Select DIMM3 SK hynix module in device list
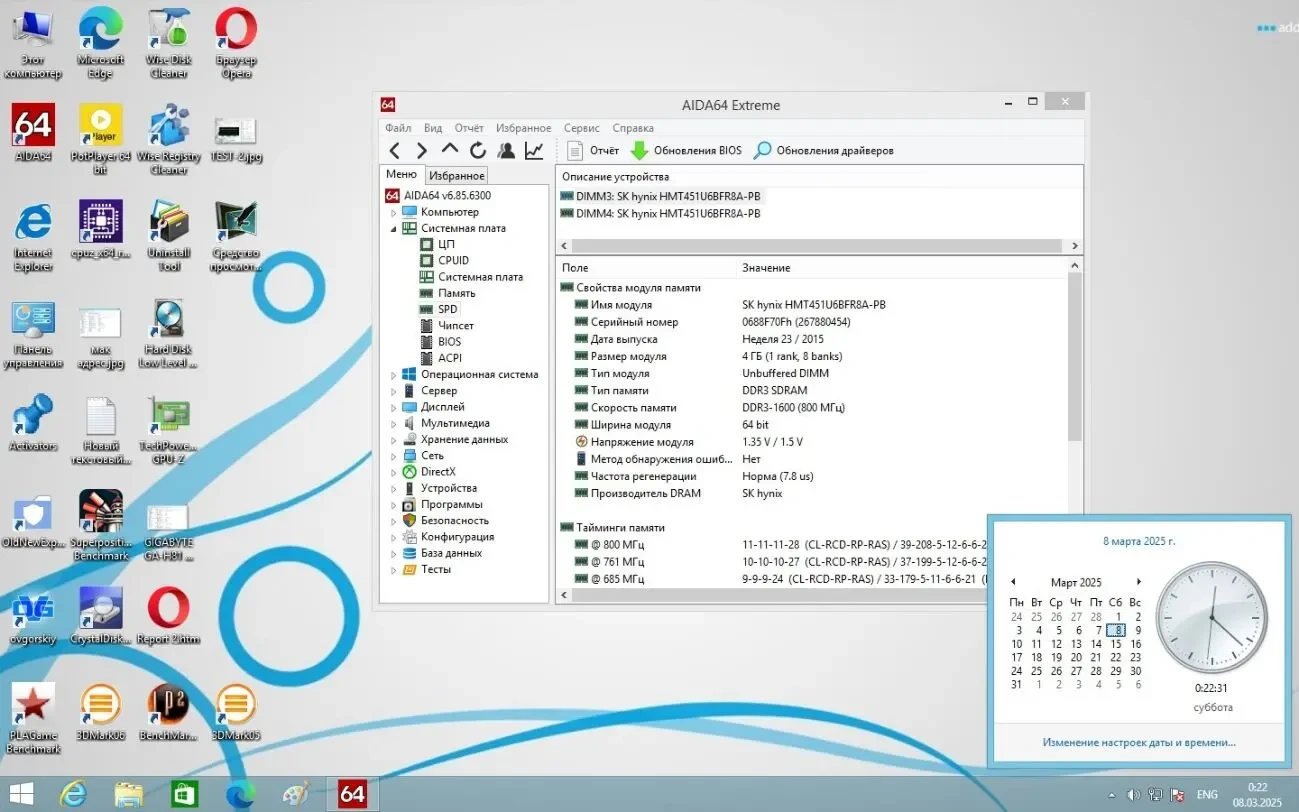The image size is (1299, 812). coord(660,196)
